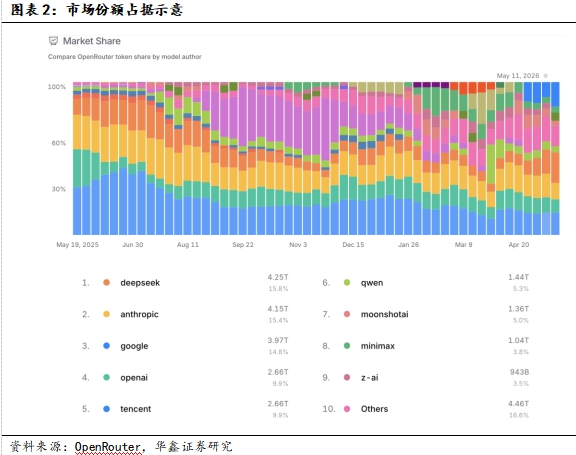Click anthropic's '15.4%' share value

(278, 320)
